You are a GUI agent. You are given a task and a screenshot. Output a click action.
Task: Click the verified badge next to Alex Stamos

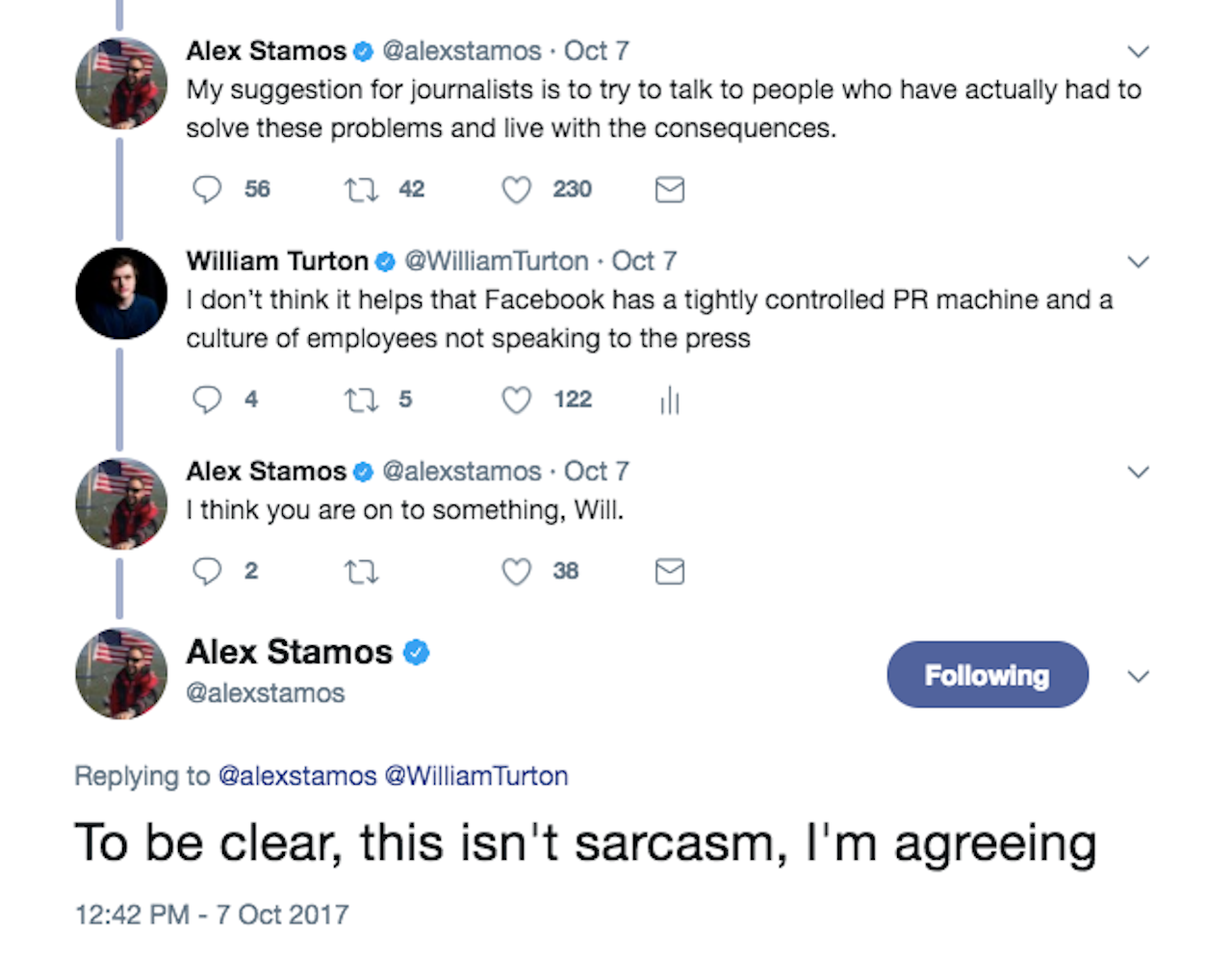click(x=362, y=50)
